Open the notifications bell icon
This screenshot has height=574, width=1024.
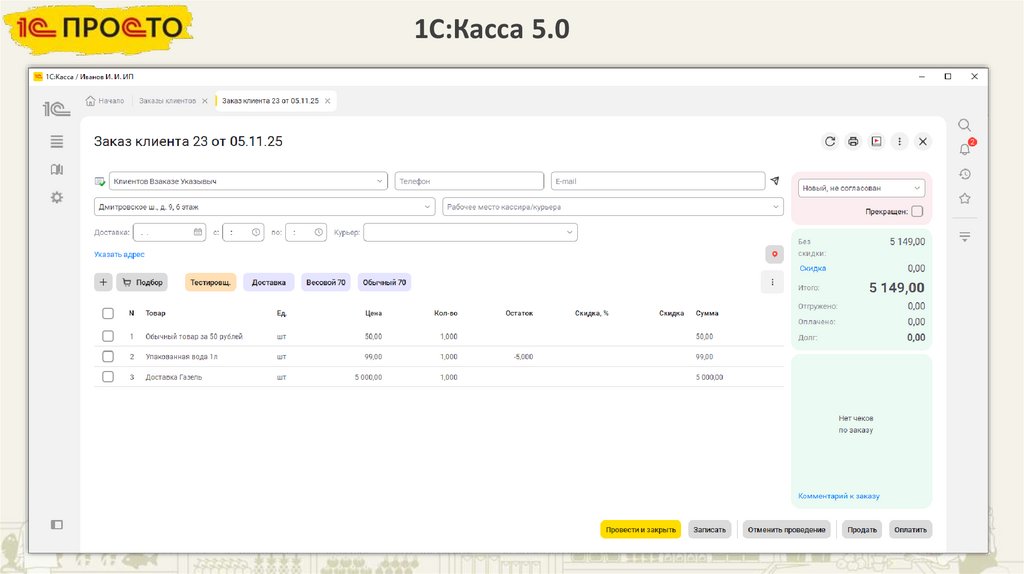(x=965, y=149)
